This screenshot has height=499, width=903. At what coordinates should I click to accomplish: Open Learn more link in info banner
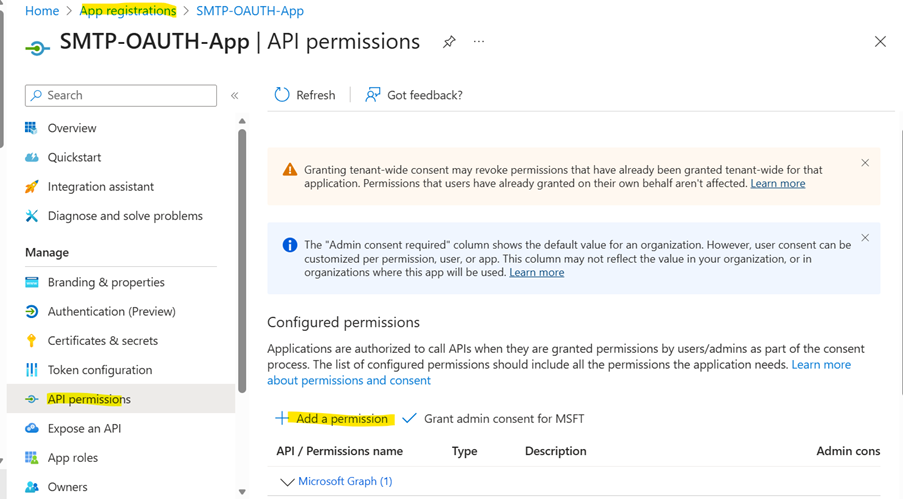536,272
